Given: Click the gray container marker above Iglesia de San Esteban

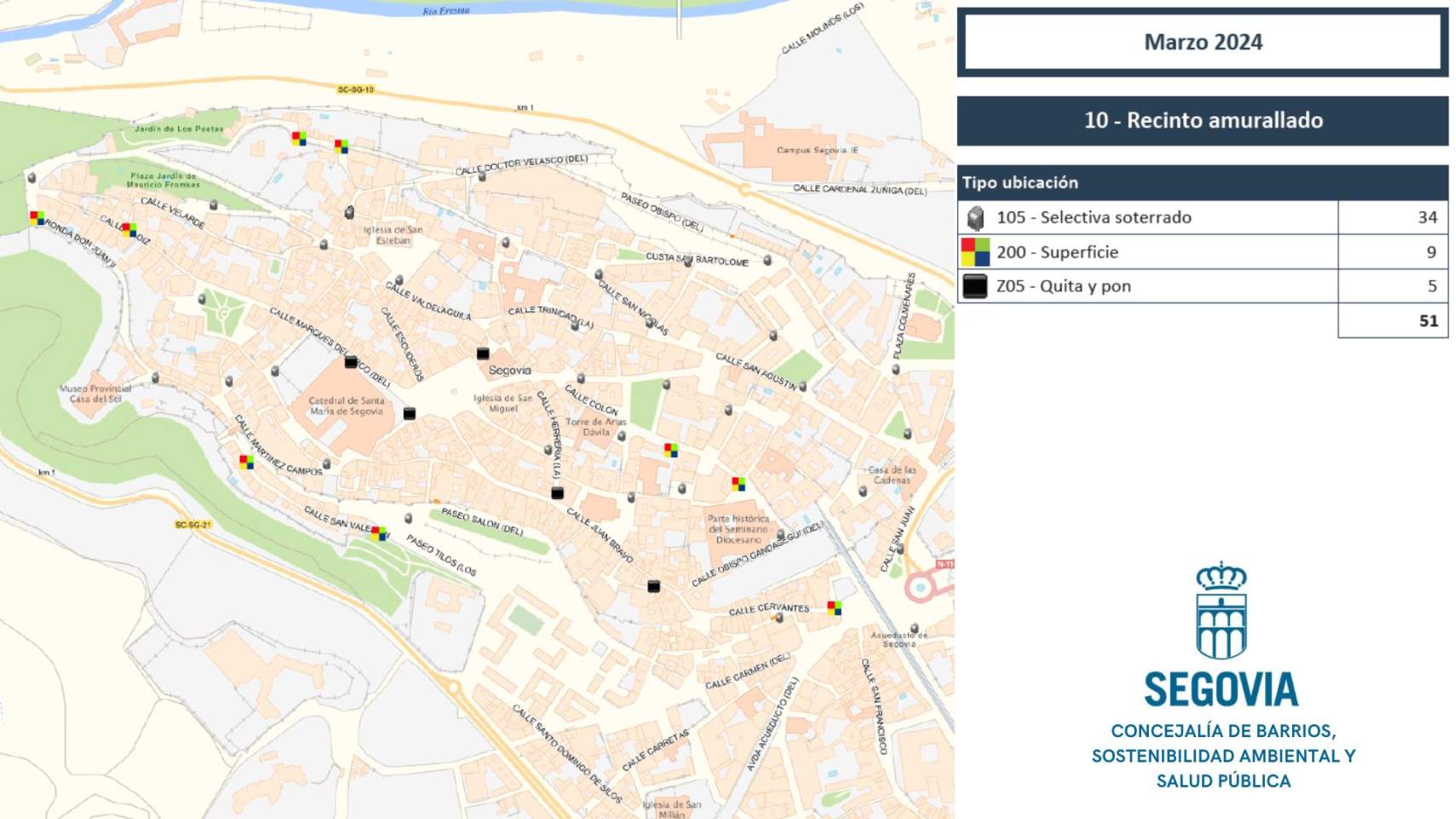Looking at the screenshot, I should pos(349,212).
